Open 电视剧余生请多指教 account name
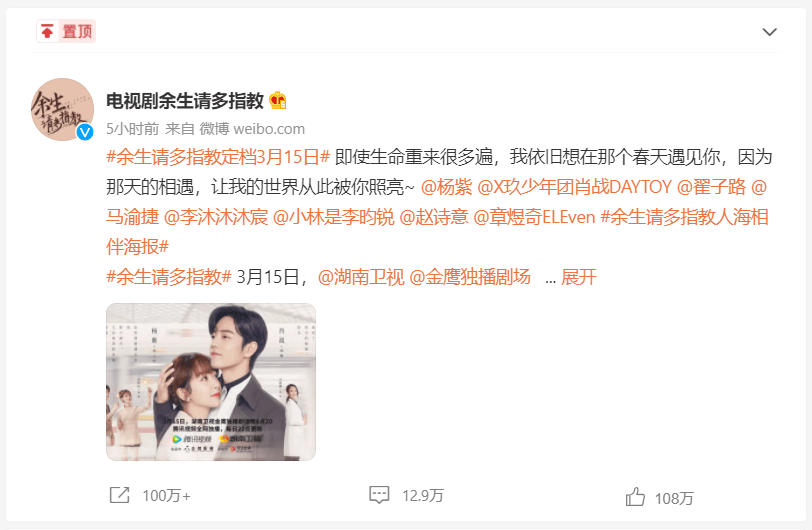The width and height of the screenshot is (812, 530). 185,101
